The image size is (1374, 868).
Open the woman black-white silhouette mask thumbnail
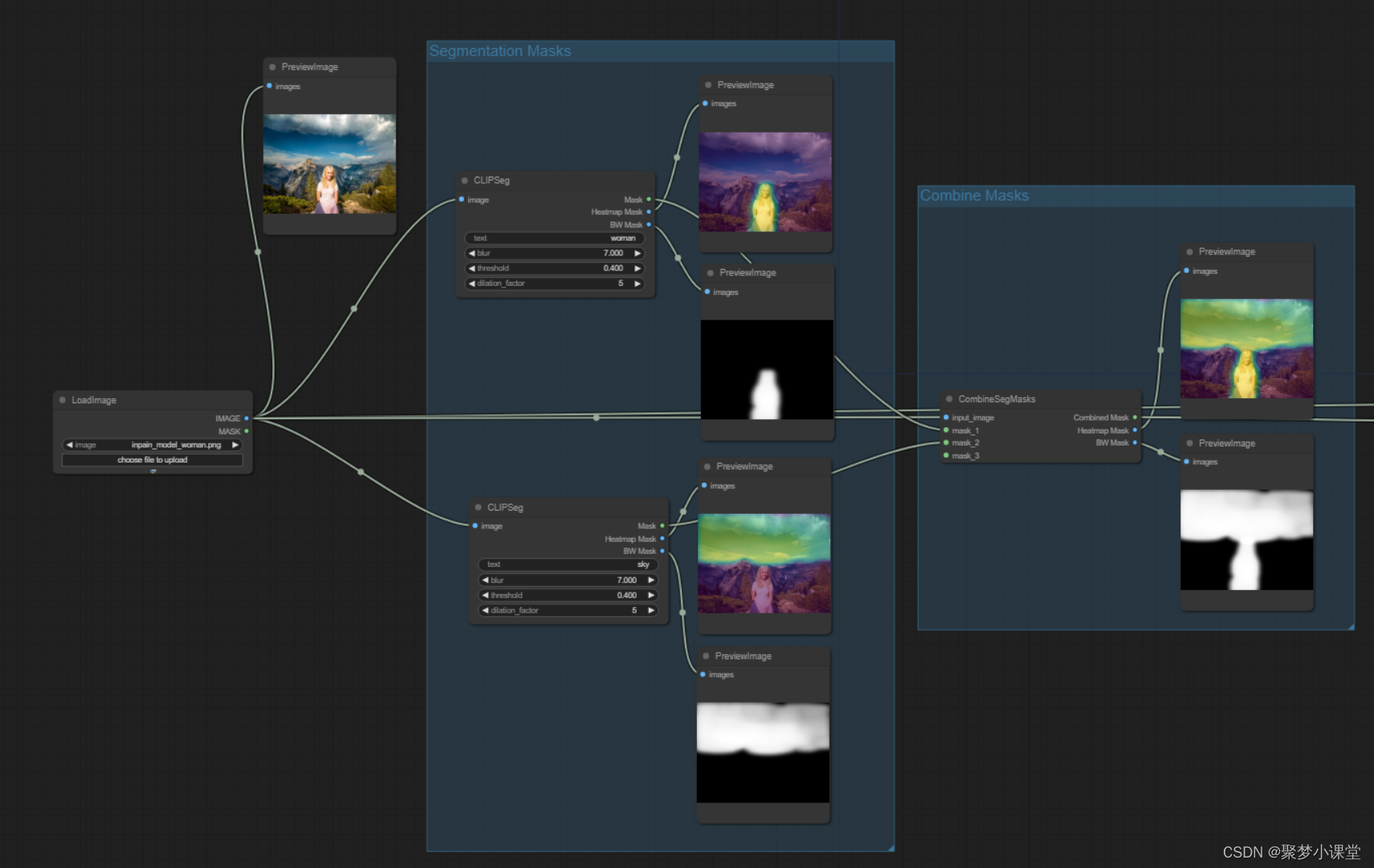767,369
